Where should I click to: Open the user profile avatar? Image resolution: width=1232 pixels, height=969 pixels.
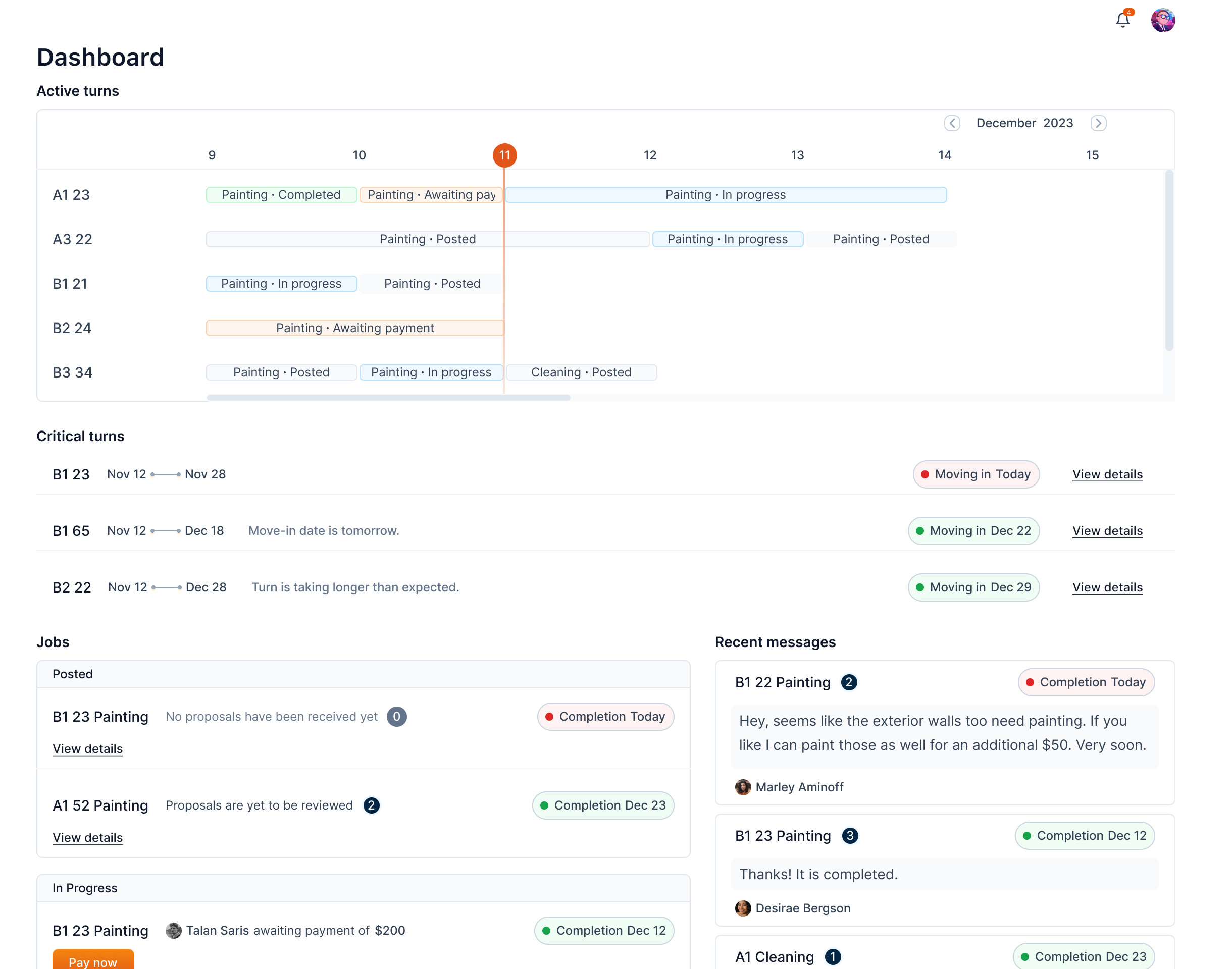pos(1162,20)
